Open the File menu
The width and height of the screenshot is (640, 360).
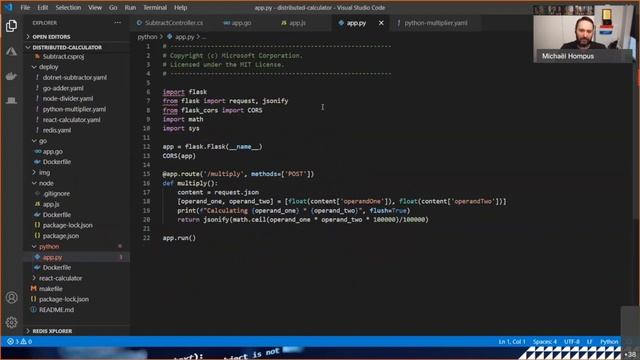25,7
